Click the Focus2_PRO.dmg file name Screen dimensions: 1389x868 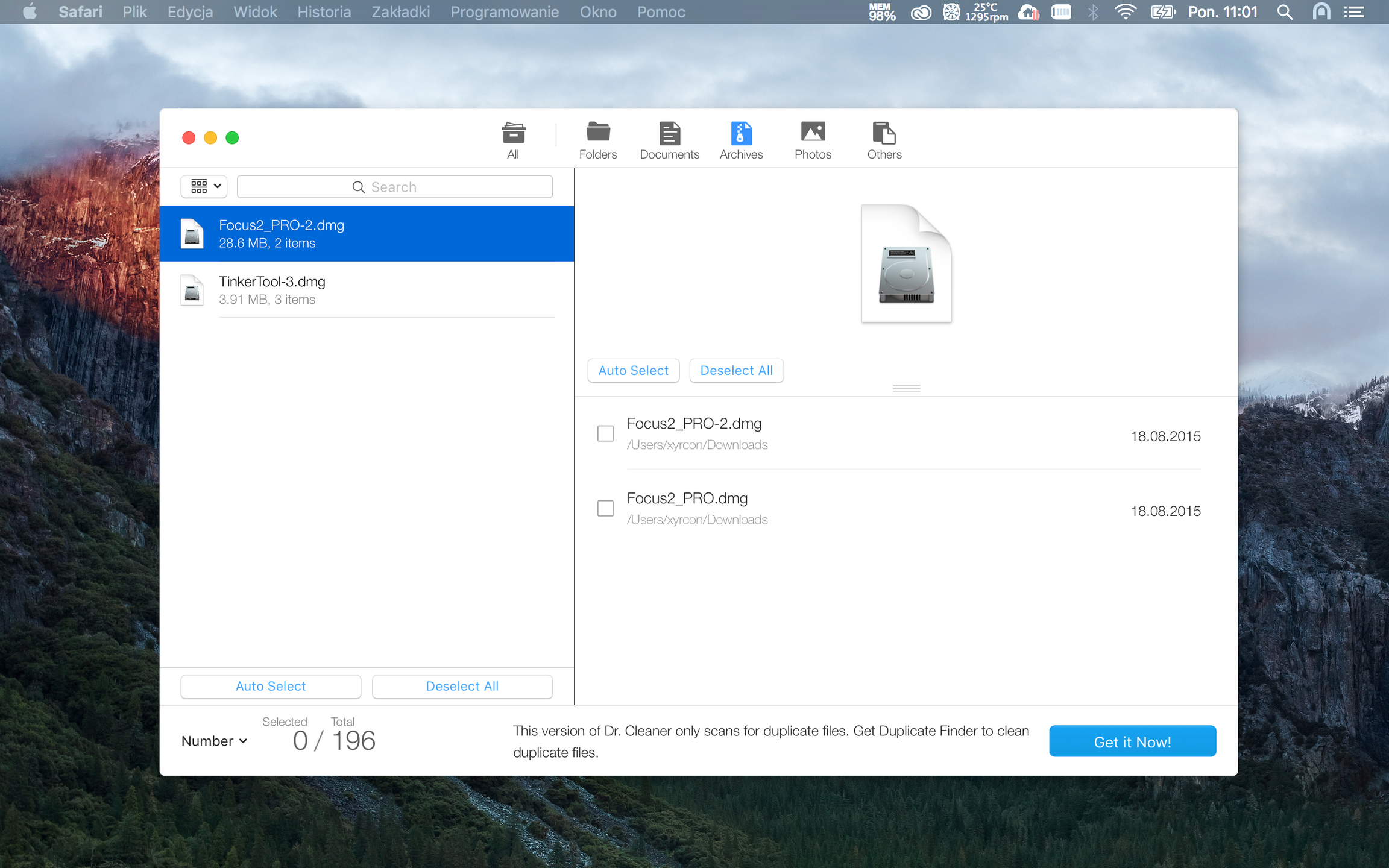(x=687, y=498)
